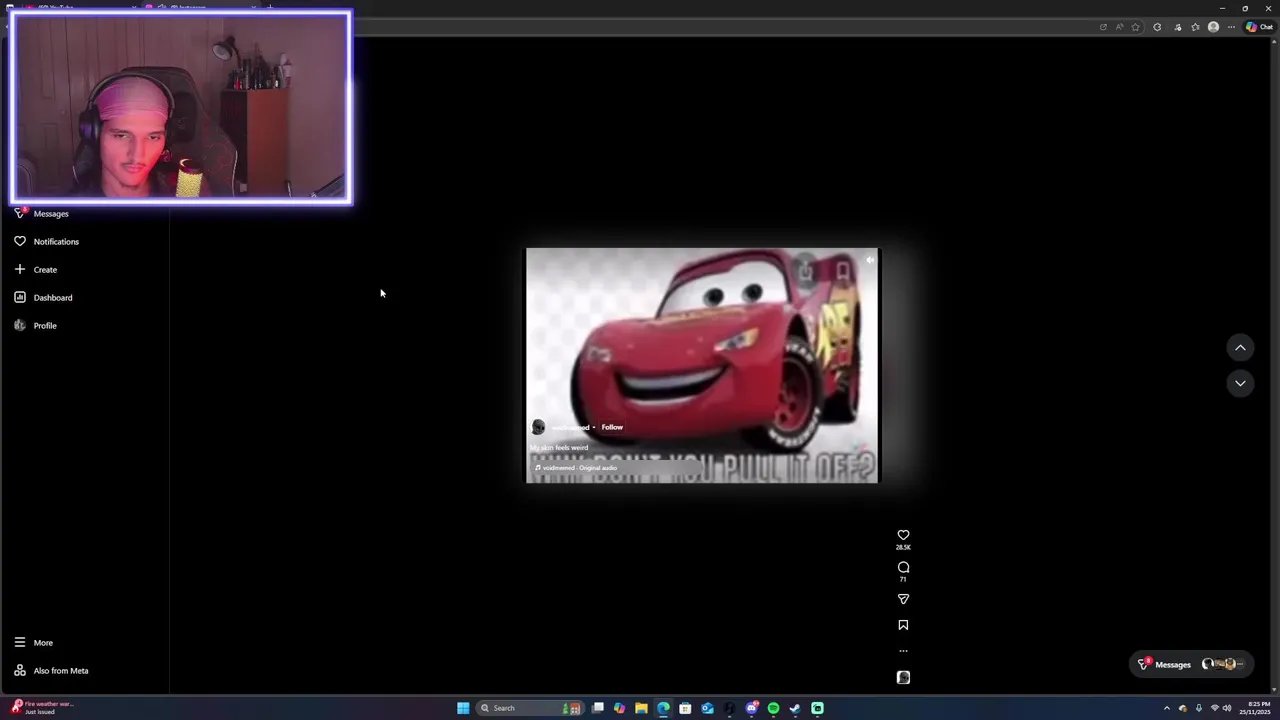
Task: Share the reel using the paper plane icon
Action: click(x=903, y=599)
